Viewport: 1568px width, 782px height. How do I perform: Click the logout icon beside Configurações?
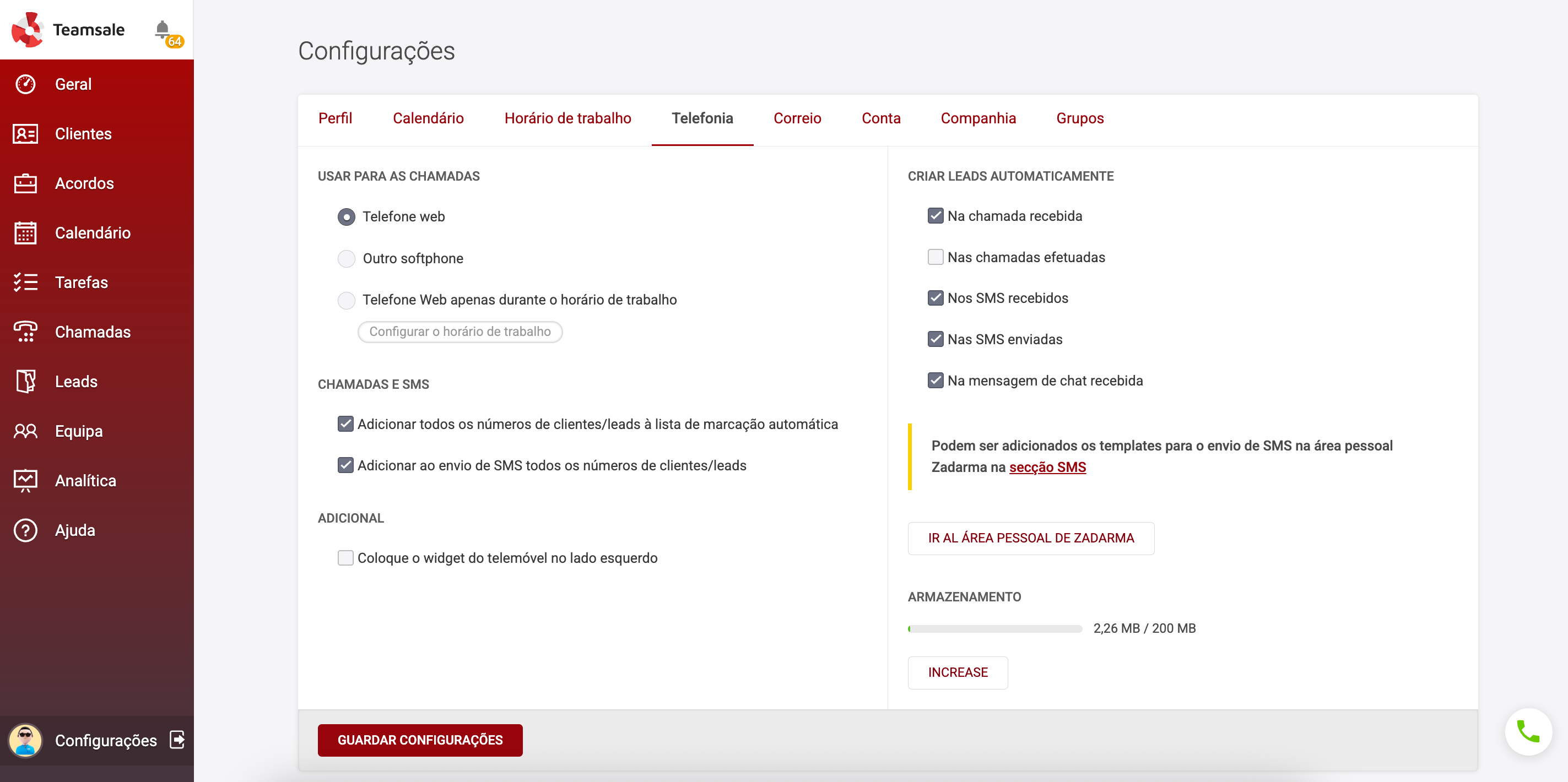coord(177,740)
